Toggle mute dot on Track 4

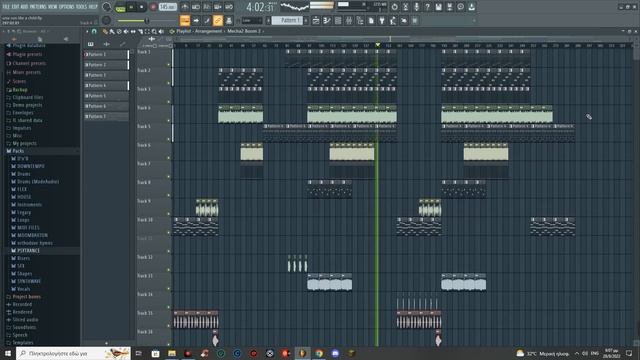click(x=169, y=121)
